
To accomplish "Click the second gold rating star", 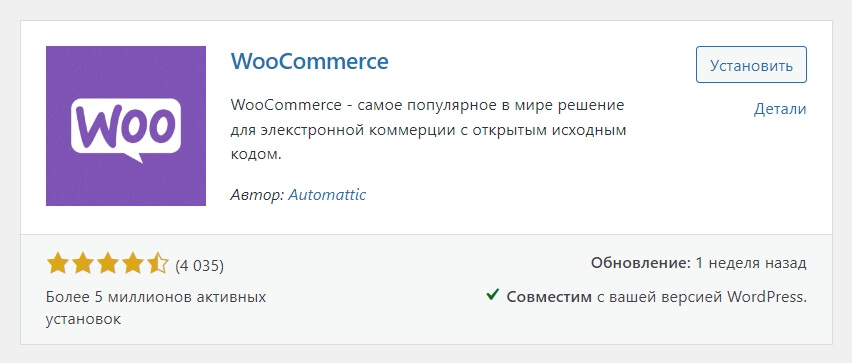I will 83,264.
